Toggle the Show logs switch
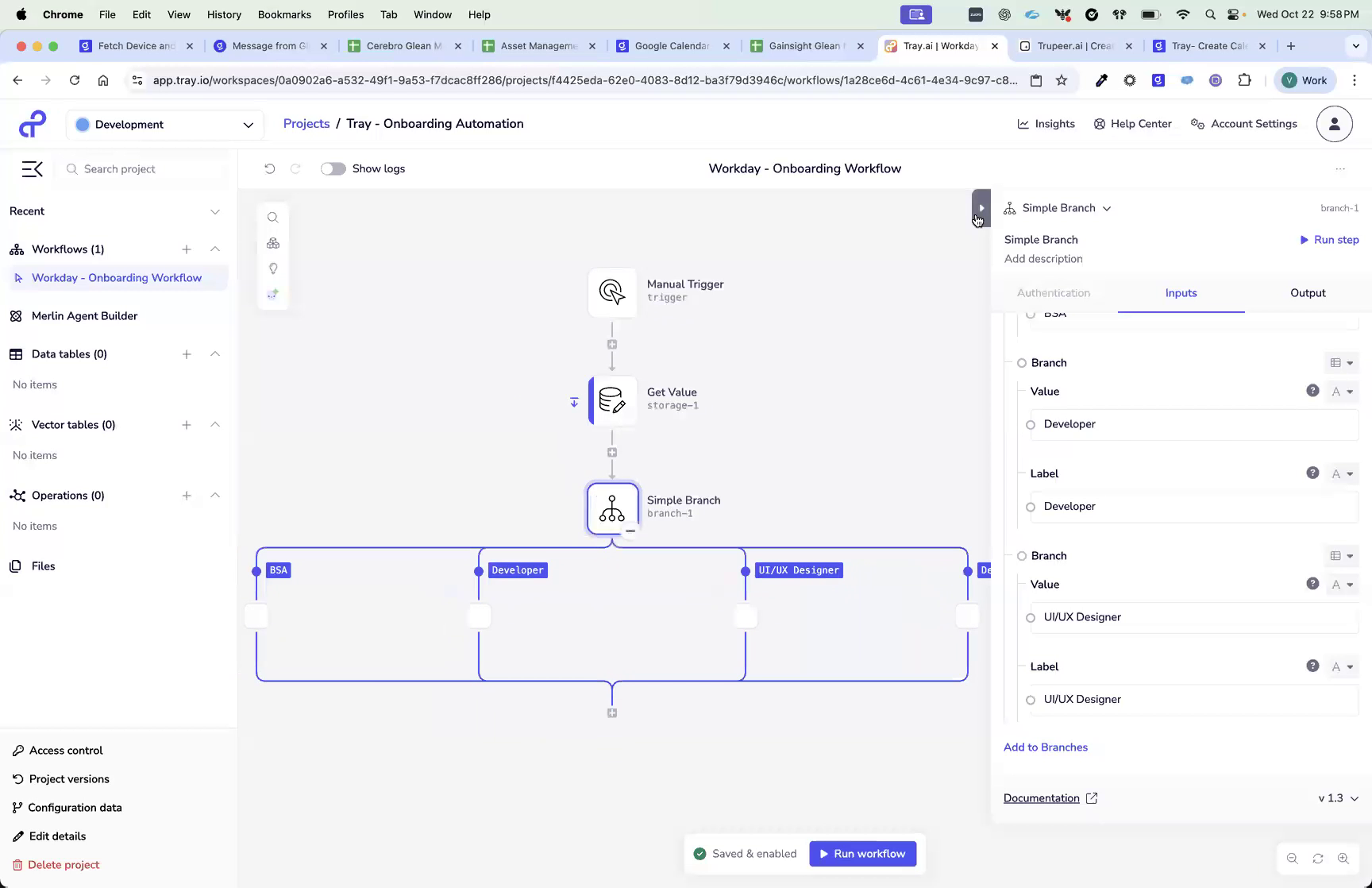1372x888 pixels. tap(333, 168)
